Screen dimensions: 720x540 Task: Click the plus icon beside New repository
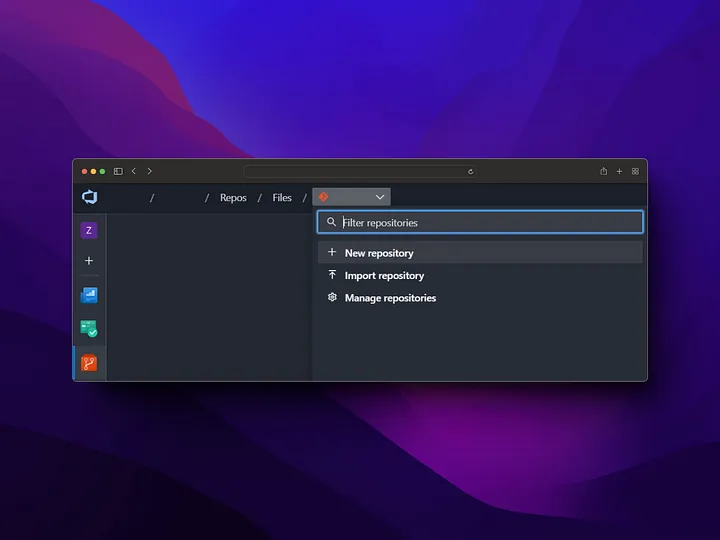[x=332, y=252]
